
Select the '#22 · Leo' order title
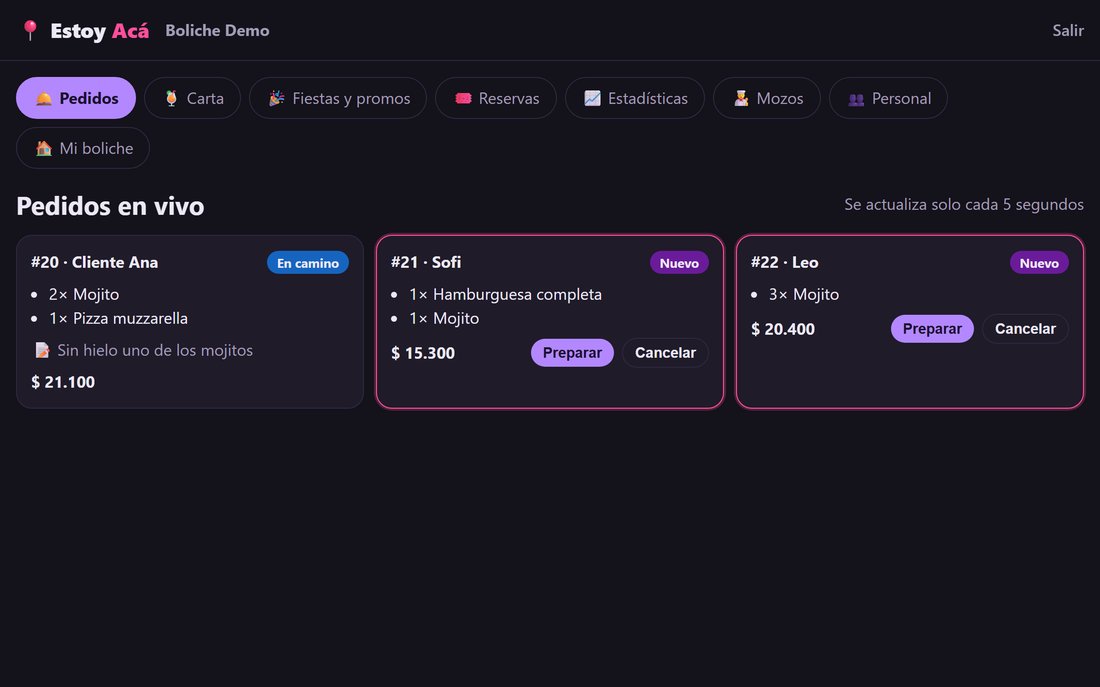coord(784,262)
